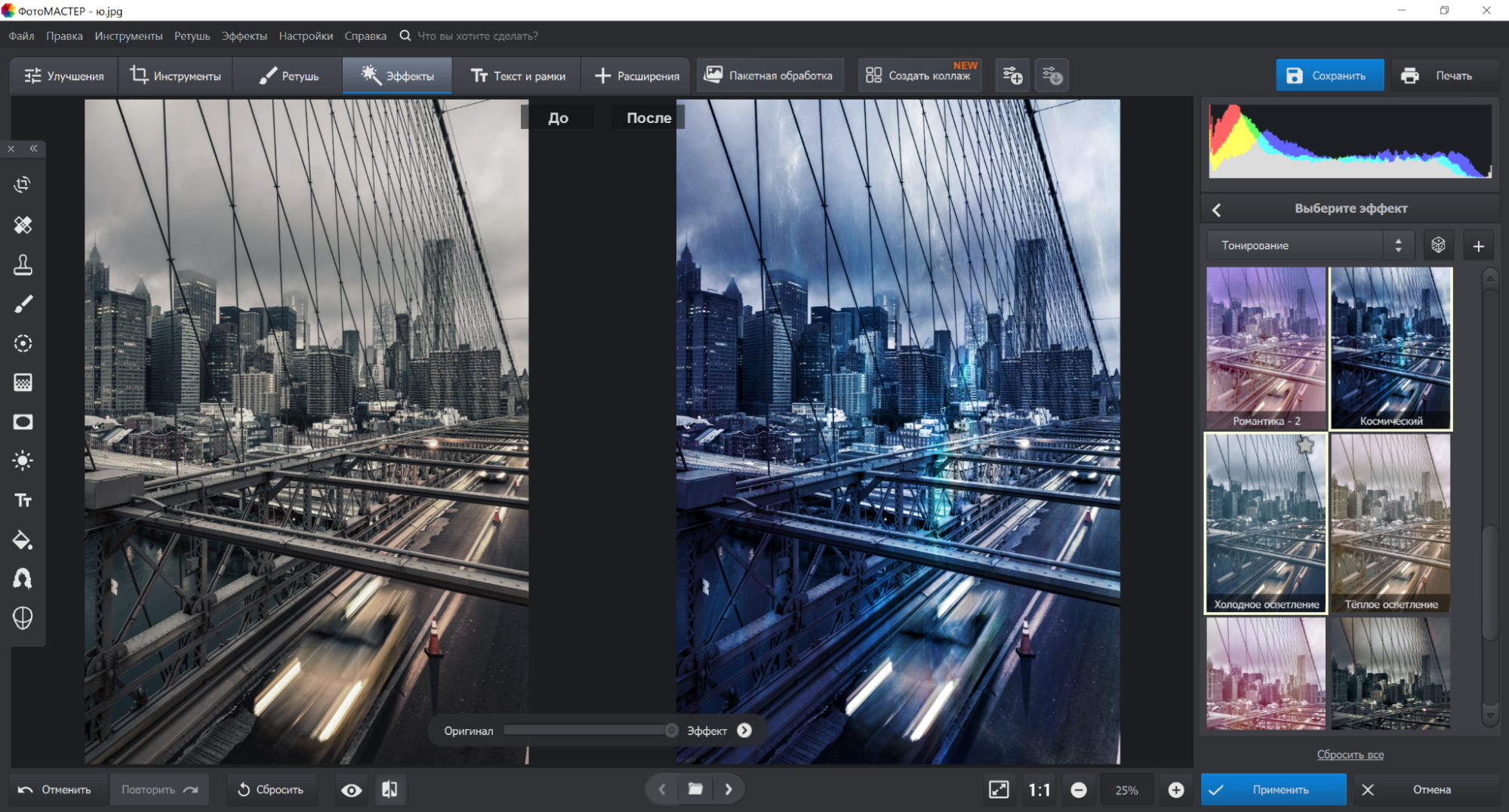The image size is (1509, 812).
Task: Switch to the Ретушь tab
Action: click(x=288, y=75)
